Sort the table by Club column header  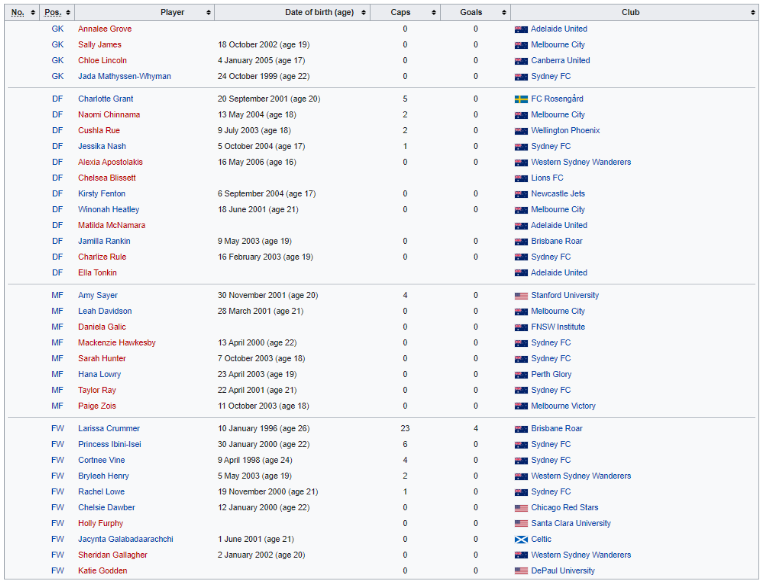635,12
